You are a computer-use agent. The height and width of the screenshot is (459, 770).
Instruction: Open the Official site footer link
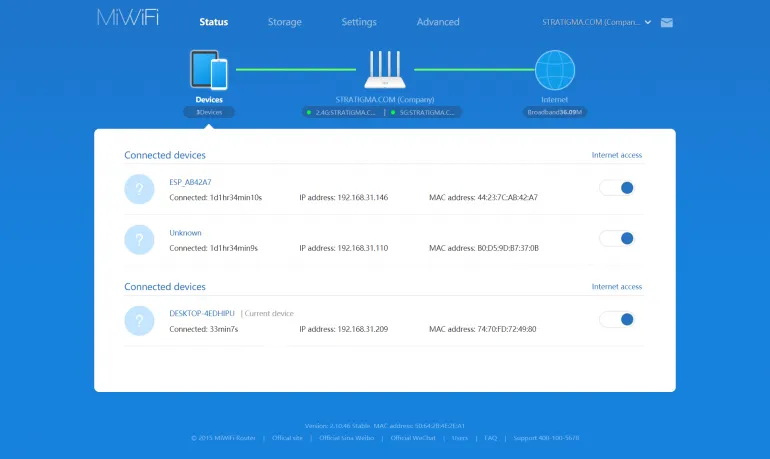pyautogui.click(x=288, y=438)
